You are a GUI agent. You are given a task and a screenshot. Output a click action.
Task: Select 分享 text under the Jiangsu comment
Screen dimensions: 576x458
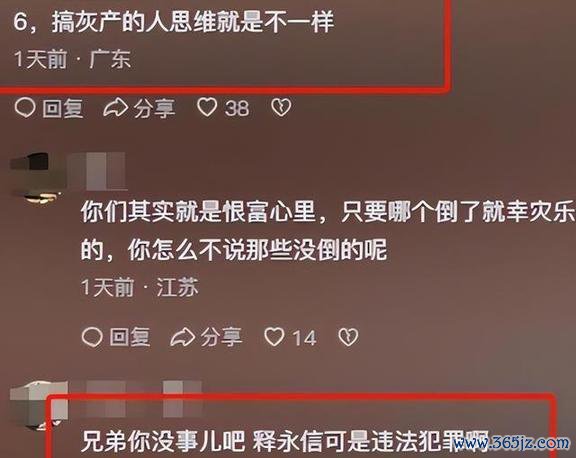point(221,337)
